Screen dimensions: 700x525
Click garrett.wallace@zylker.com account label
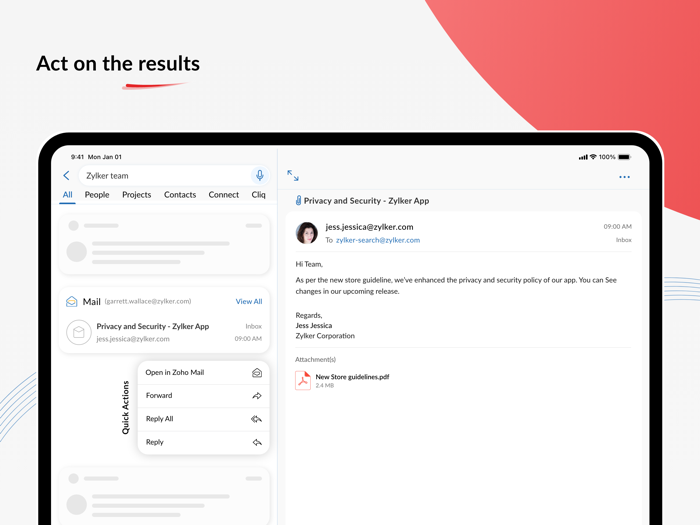148,301
